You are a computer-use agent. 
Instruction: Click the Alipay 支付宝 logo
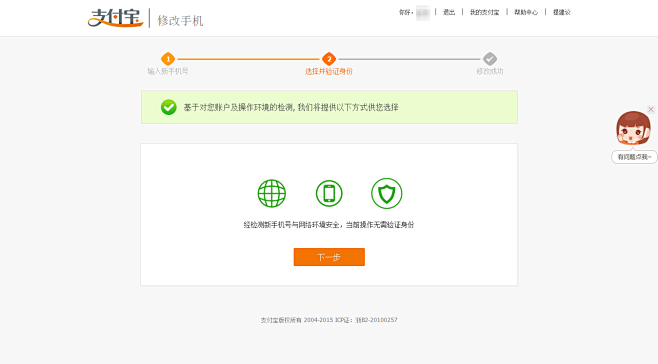point(115,18)
